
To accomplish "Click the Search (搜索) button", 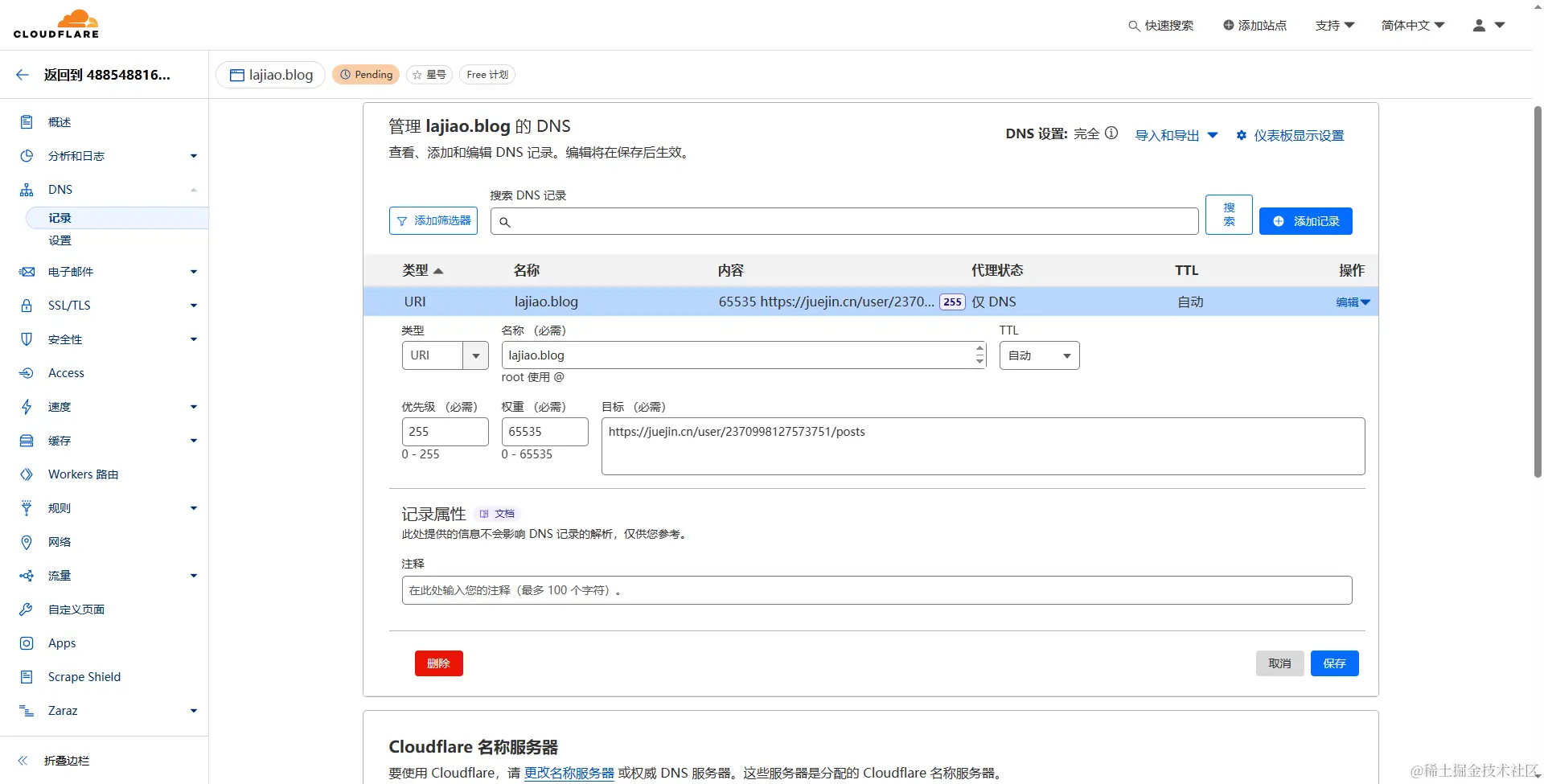I will pyautogui.click(x=1229, y=215).
